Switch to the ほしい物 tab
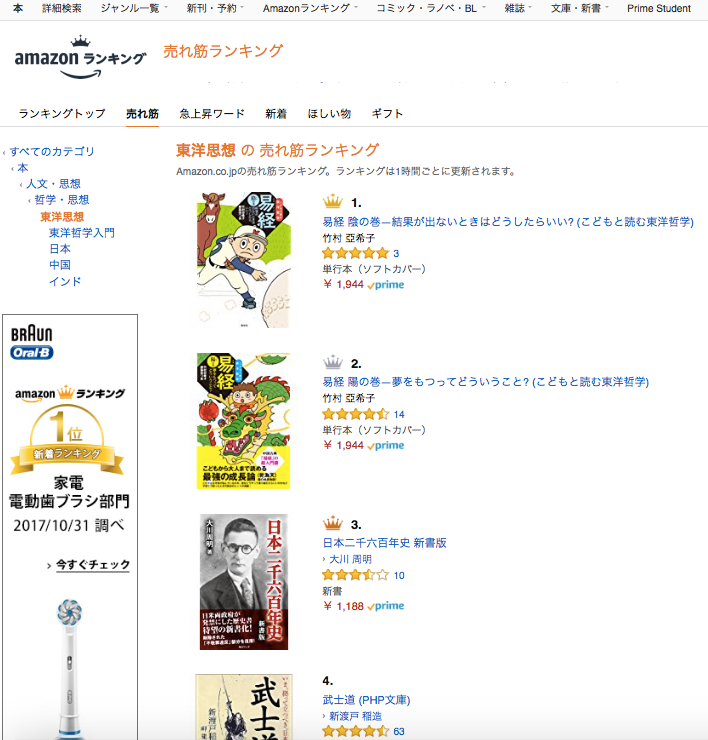 [329, 114]
